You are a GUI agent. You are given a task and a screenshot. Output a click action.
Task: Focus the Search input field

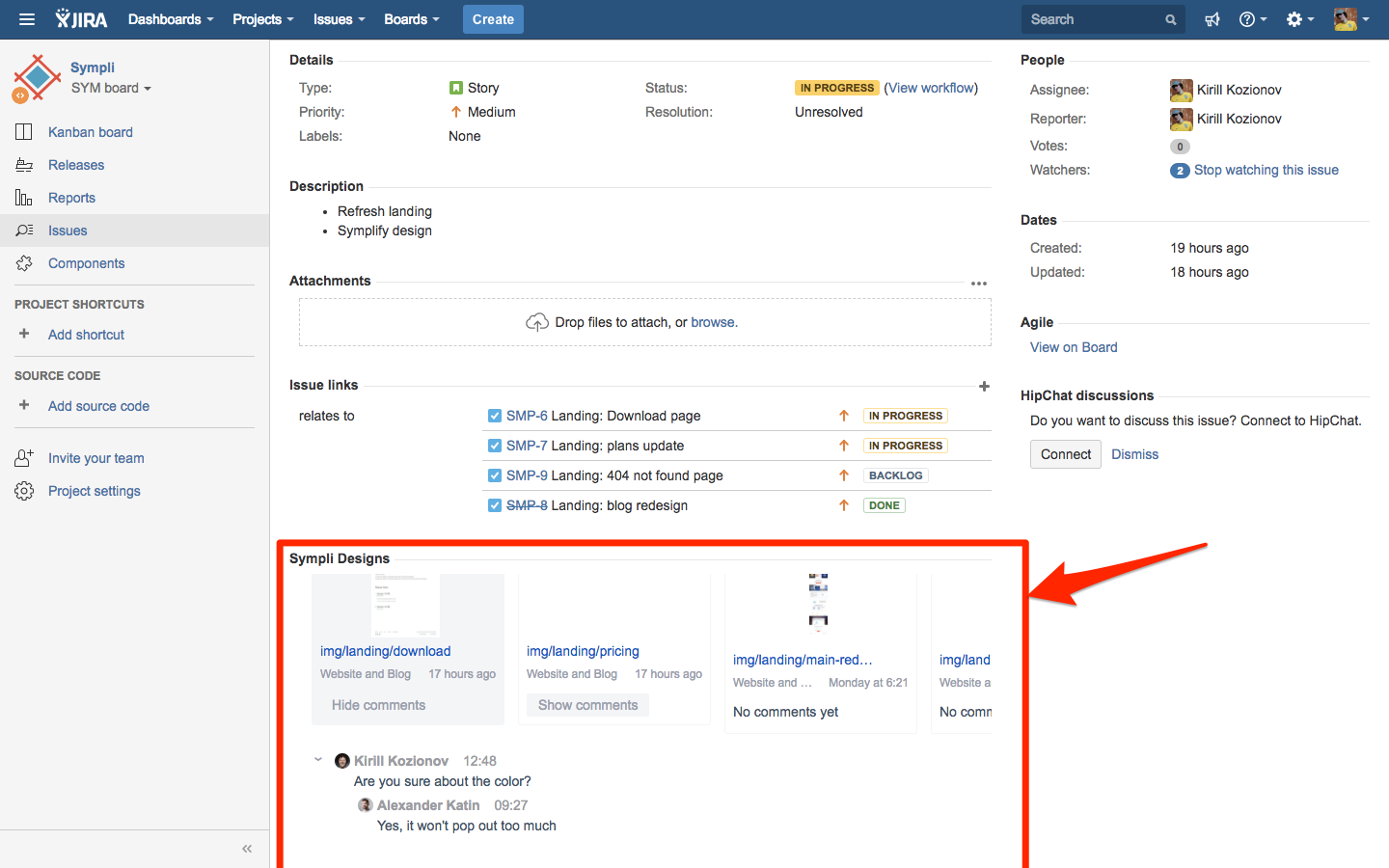point(1103,19)
